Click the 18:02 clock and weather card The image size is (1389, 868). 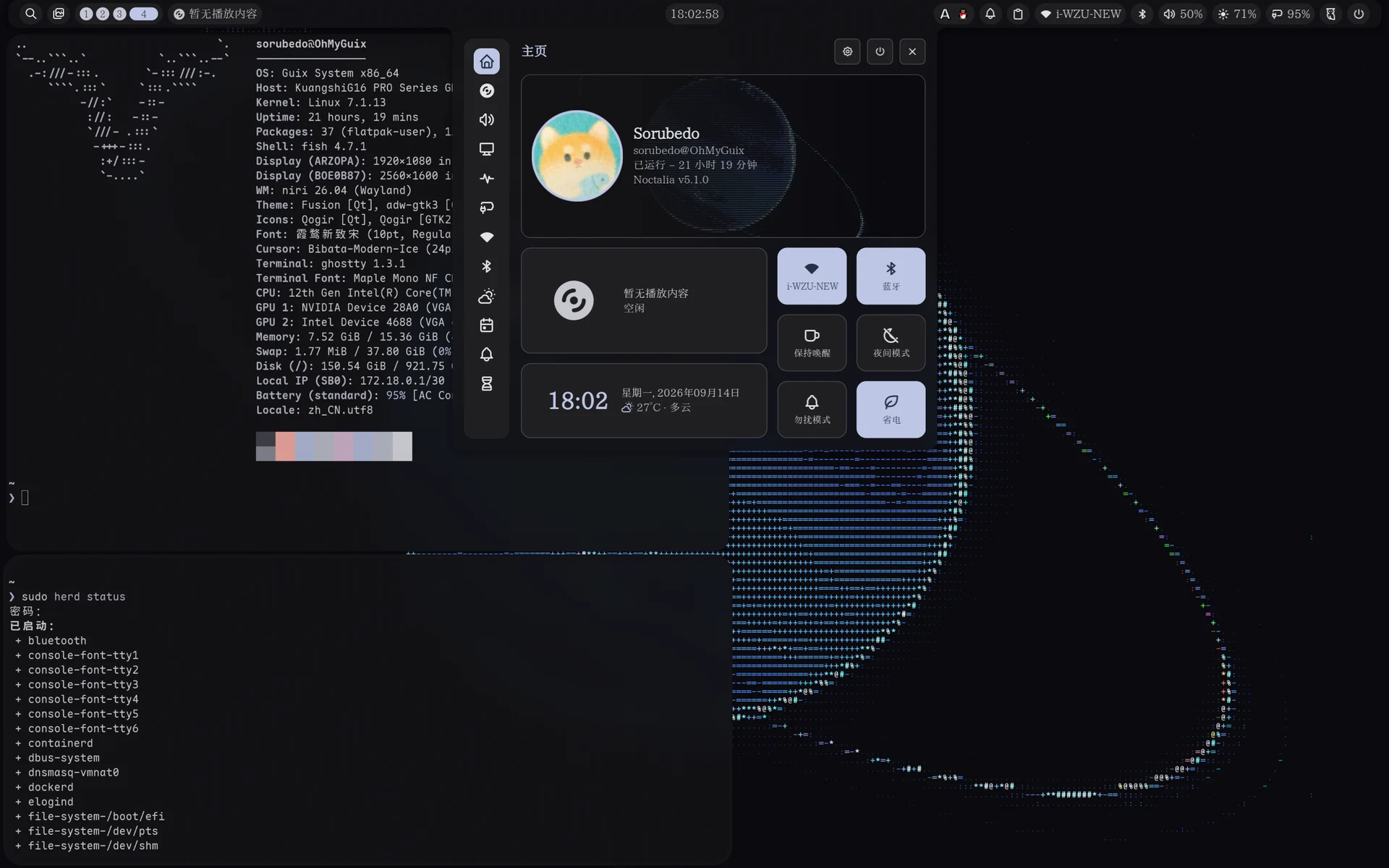point(644,400)
